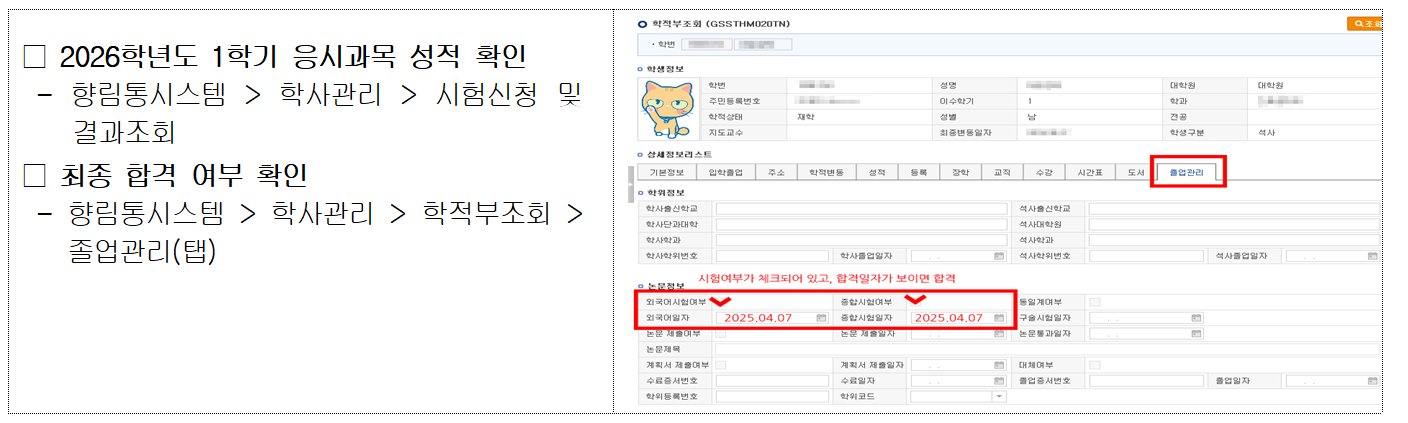The height and width of the screenshot is (423, 1408).
Task: Open calendar picker for 구술시험일자
Action: point(1196,318)
